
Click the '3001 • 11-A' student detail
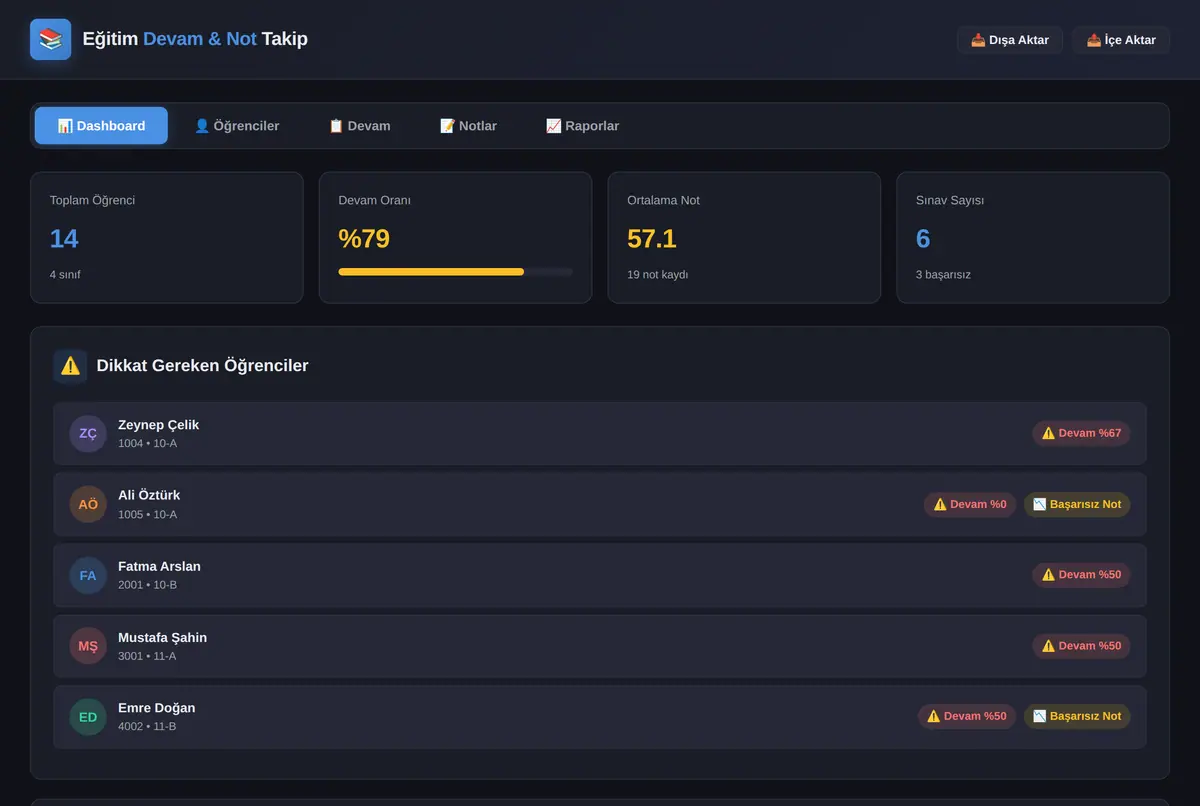[x=147, y=657]
